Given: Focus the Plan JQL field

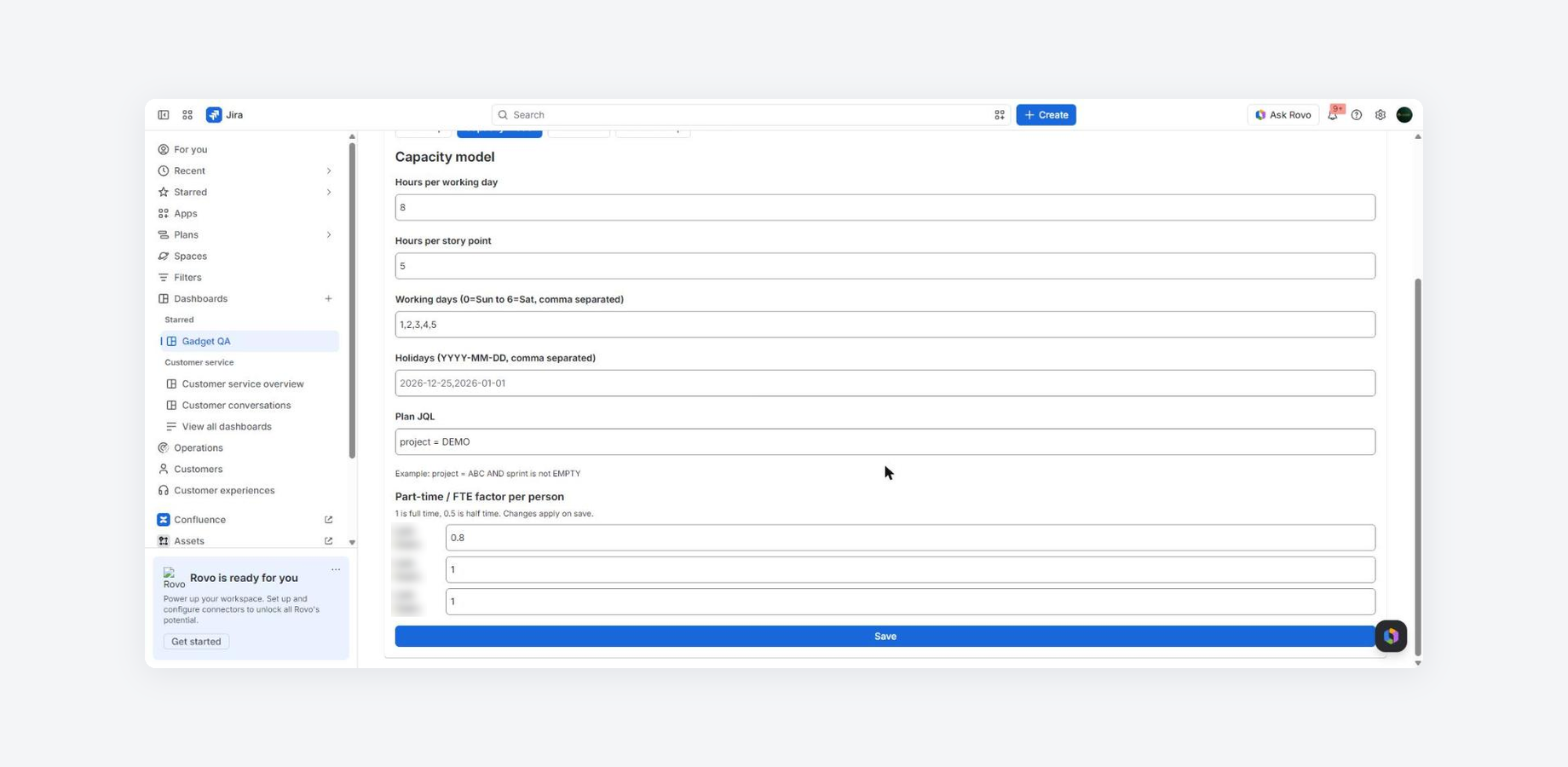Looking at the screenshot, I should tap(885, 442).
